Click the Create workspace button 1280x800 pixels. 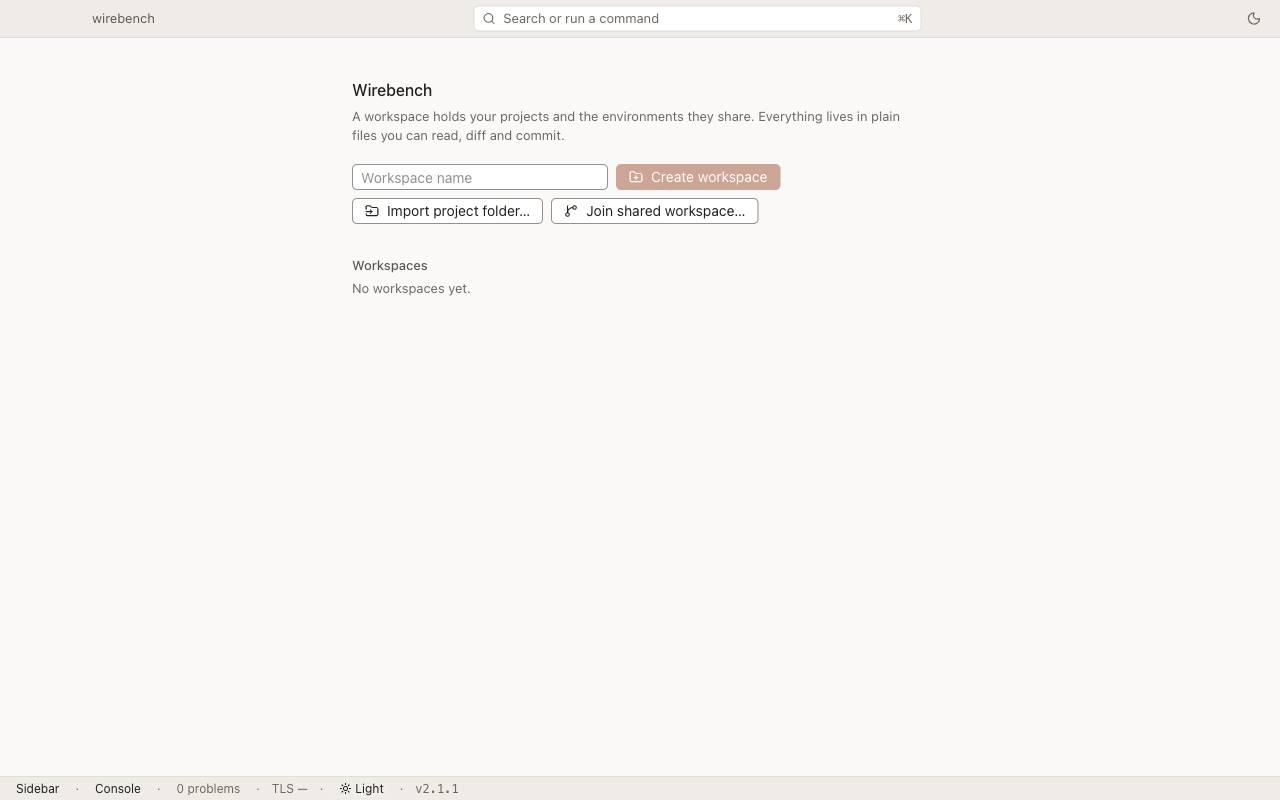pyautogui.click(x=698, y=177)
